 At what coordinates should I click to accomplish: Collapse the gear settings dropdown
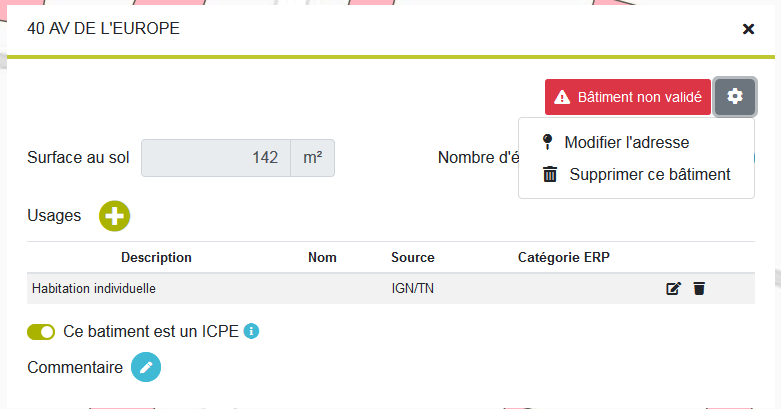click(x=735, y=97)
